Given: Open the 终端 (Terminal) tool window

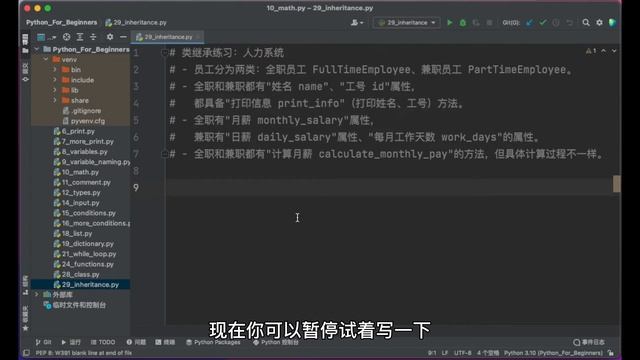Looking at the screenshot, I should pyautogui.click(x=165, y=342).
